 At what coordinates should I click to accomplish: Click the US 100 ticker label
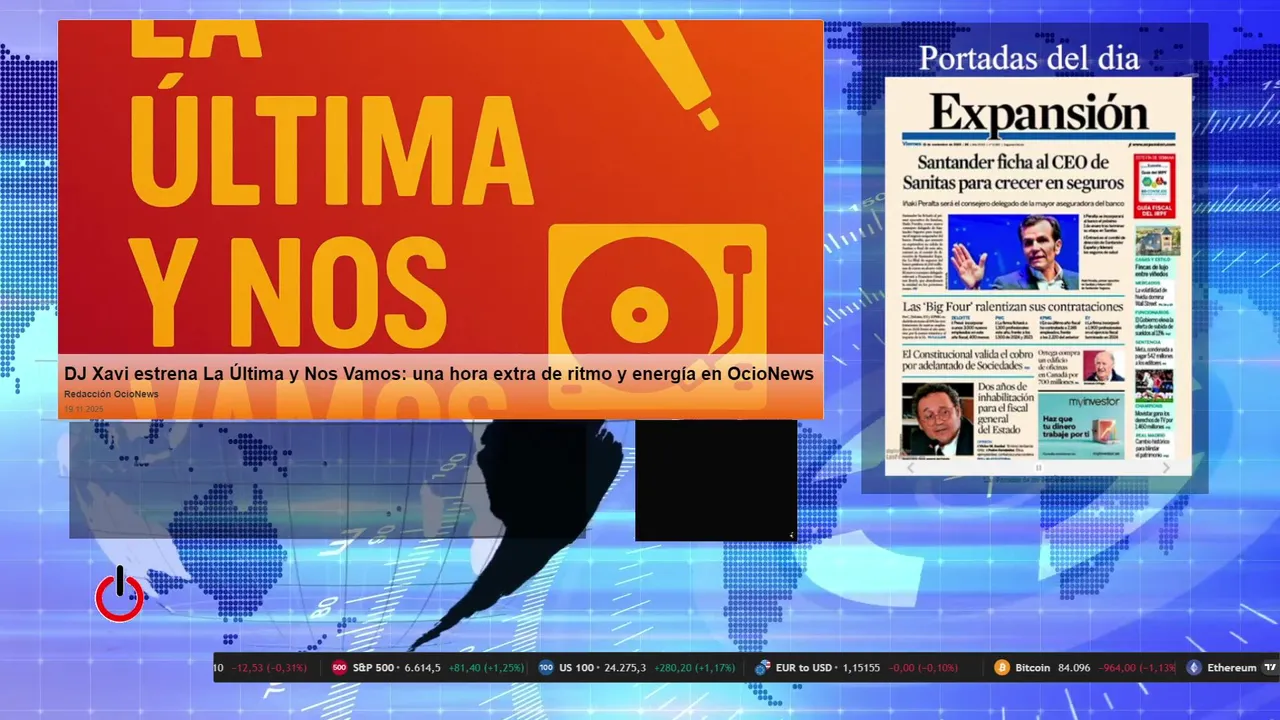click(577, 667)
